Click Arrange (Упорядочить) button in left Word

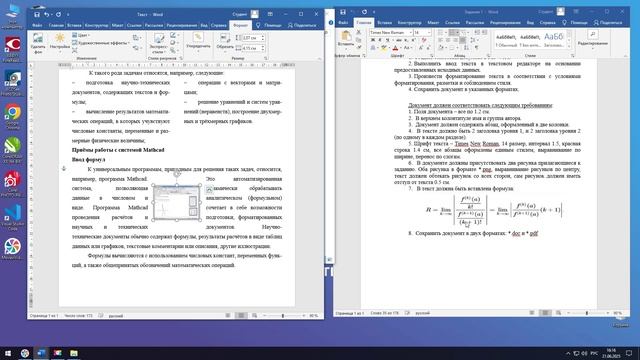[198, 42]
